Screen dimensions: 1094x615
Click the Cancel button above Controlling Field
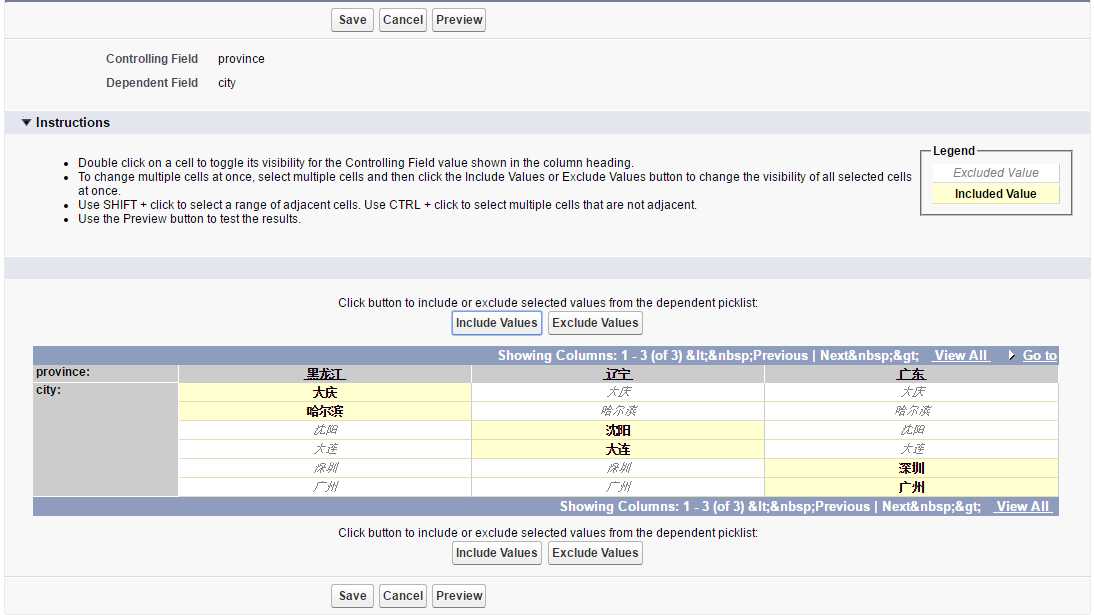click(x=403, y=20)
